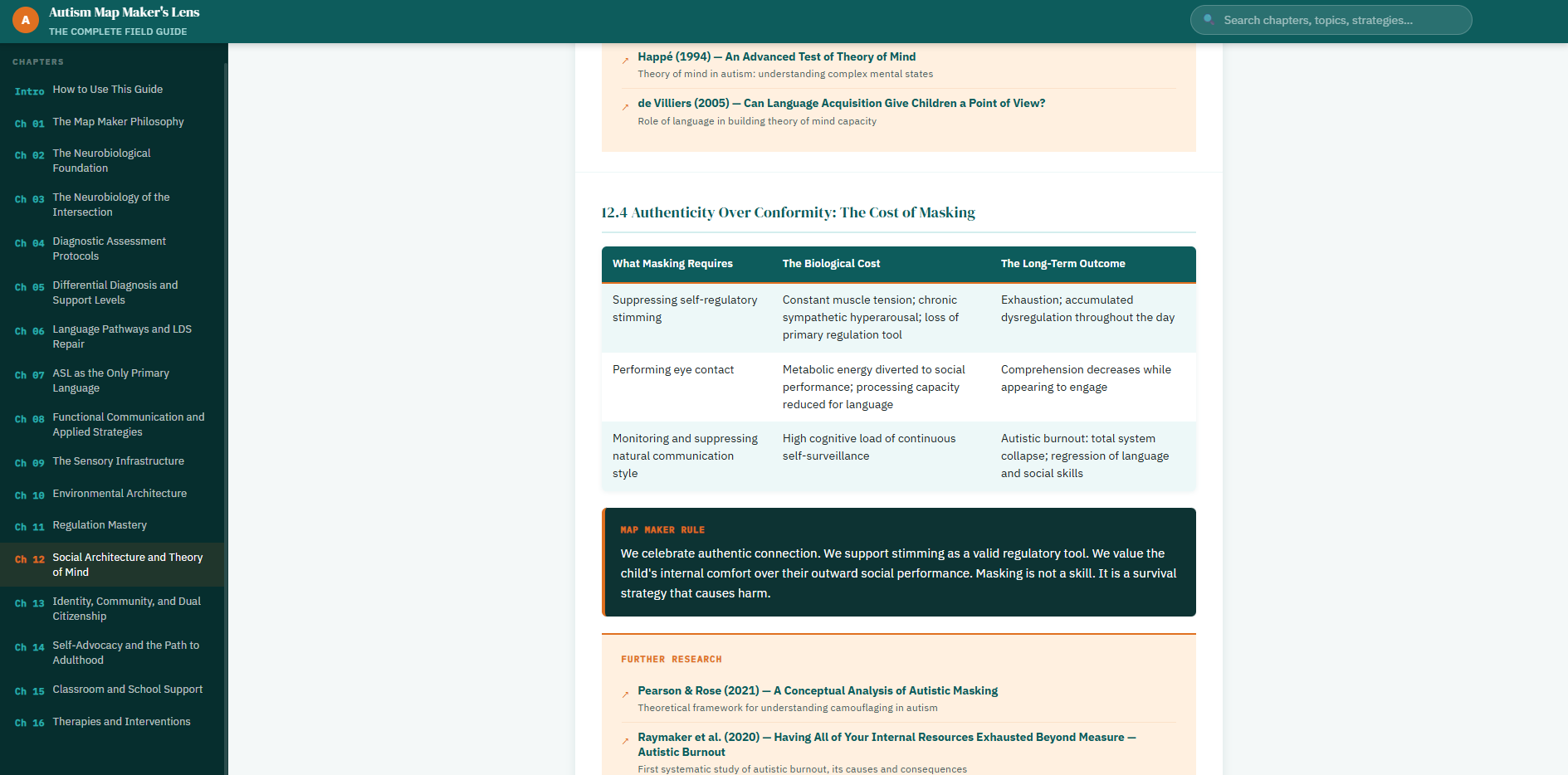Open Ch 06 Language Pathways and LDS Repair
The height and width of the screenshot is (775, 1568).
(112, 337)
